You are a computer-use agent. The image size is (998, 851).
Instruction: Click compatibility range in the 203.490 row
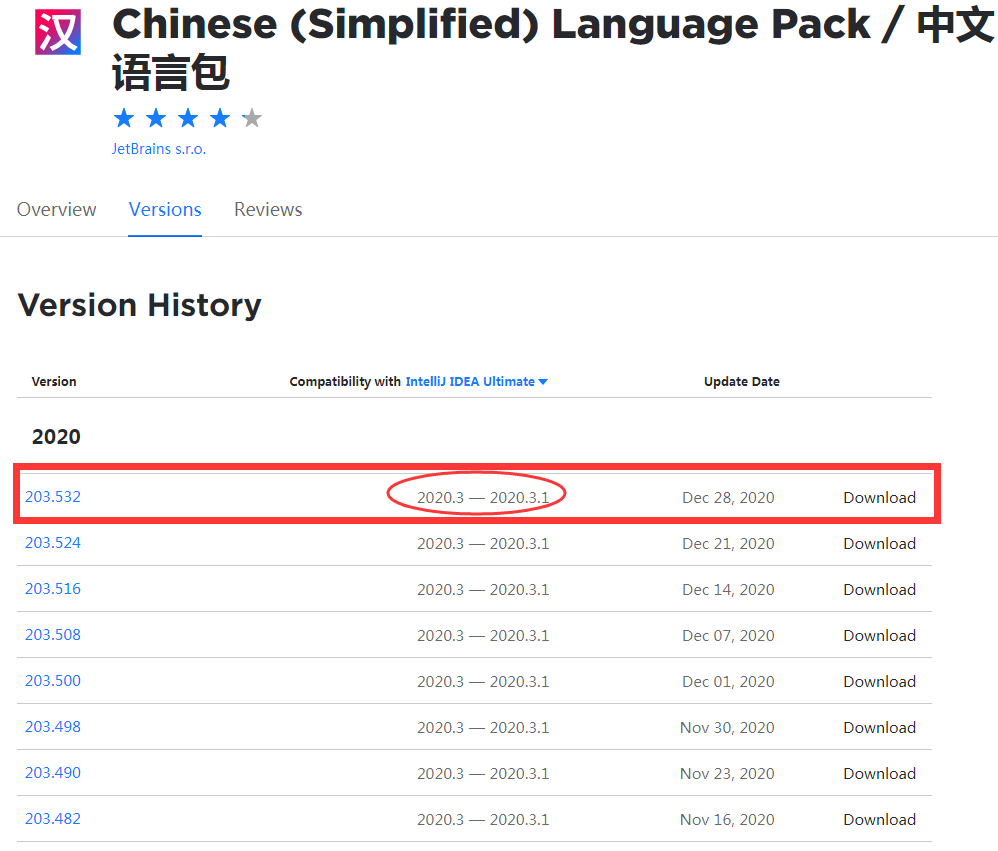[483, 773]
